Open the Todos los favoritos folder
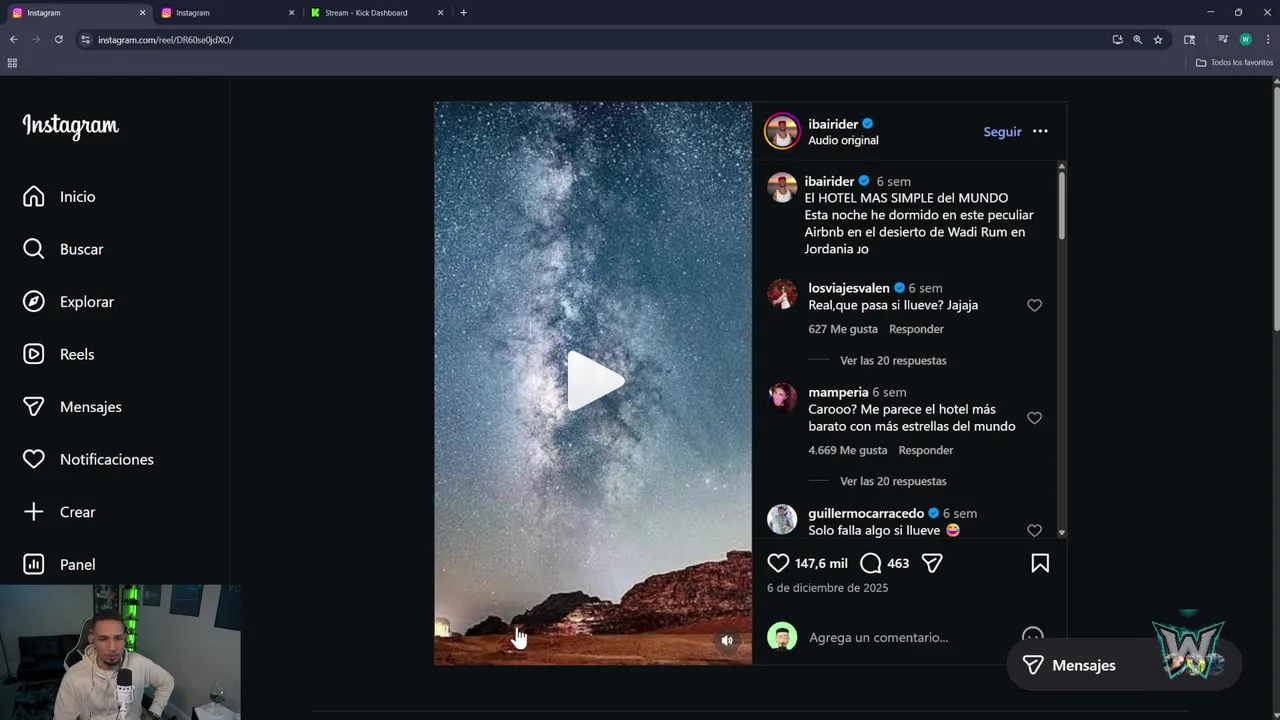The width and height of the screenshot is (1280, 720). click(1234, 63)
